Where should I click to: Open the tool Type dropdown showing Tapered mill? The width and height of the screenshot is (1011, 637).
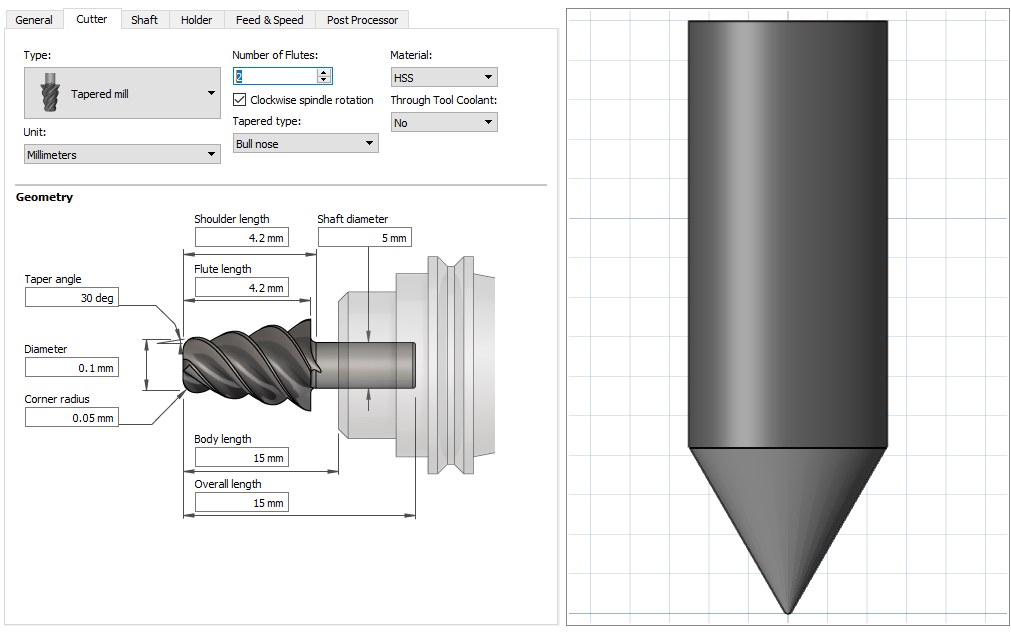click(123, 93)
